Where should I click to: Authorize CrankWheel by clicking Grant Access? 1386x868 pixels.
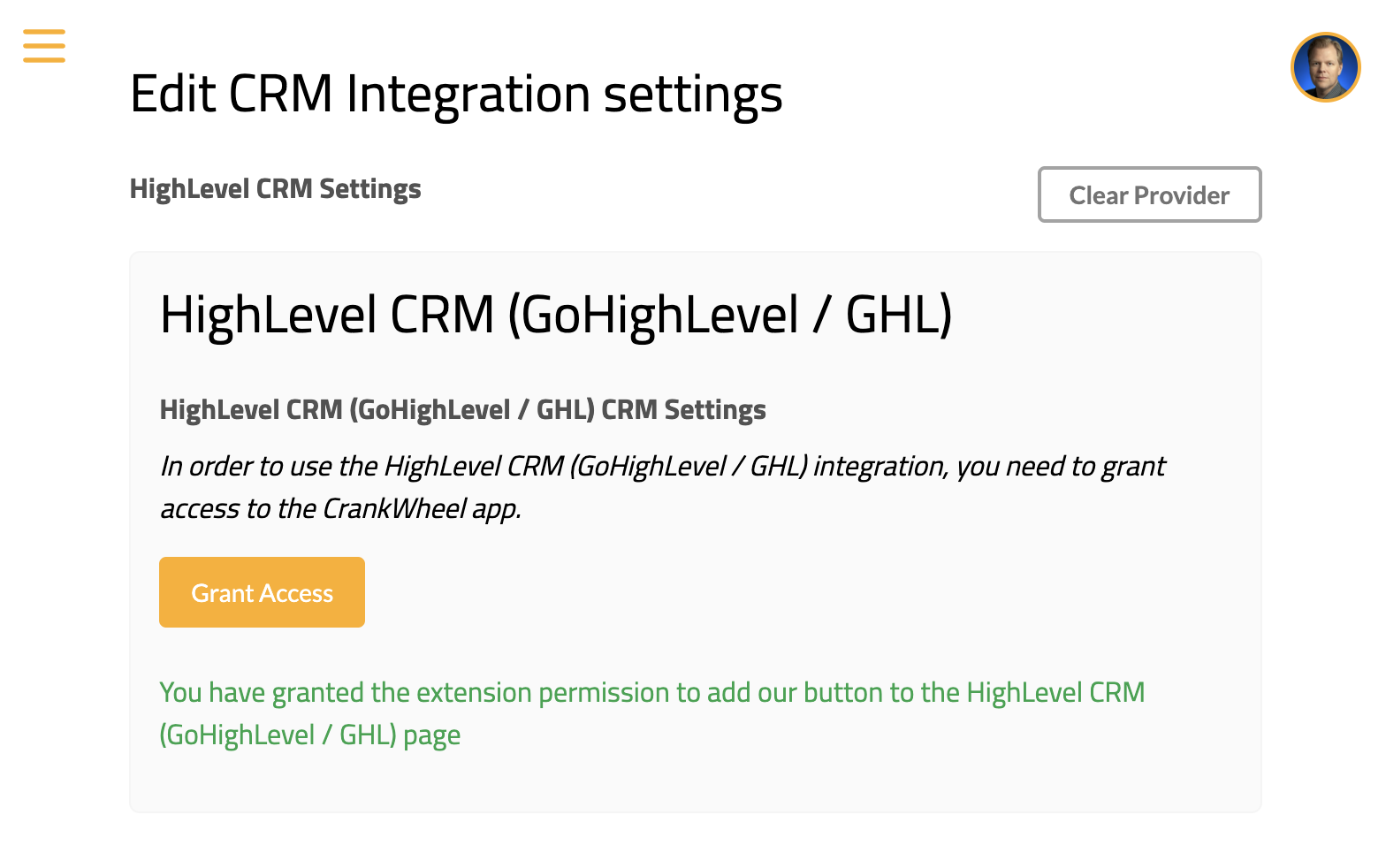[x=262, y=592]
